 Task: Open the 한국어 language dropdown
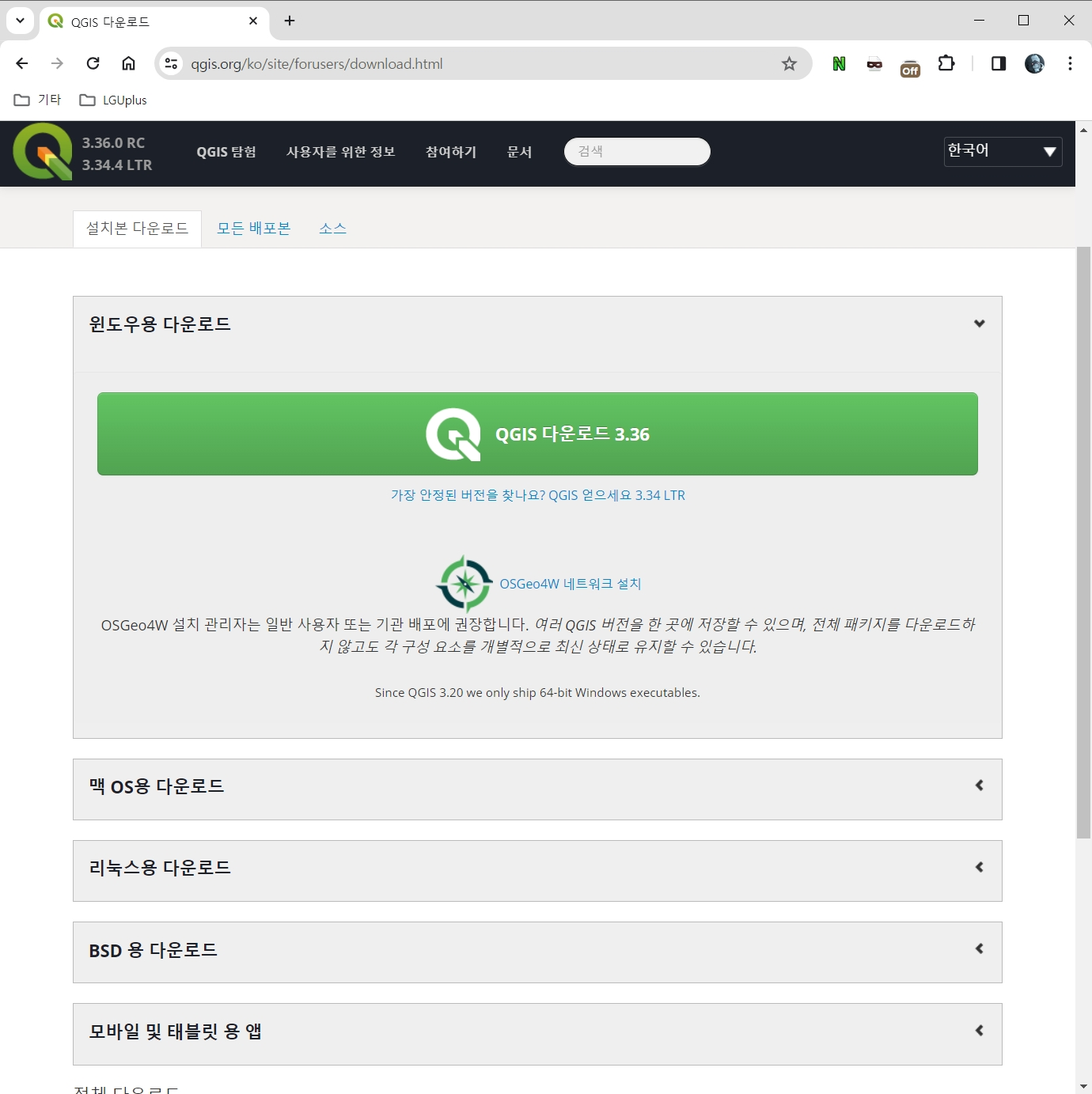(x=1003, y=151)
